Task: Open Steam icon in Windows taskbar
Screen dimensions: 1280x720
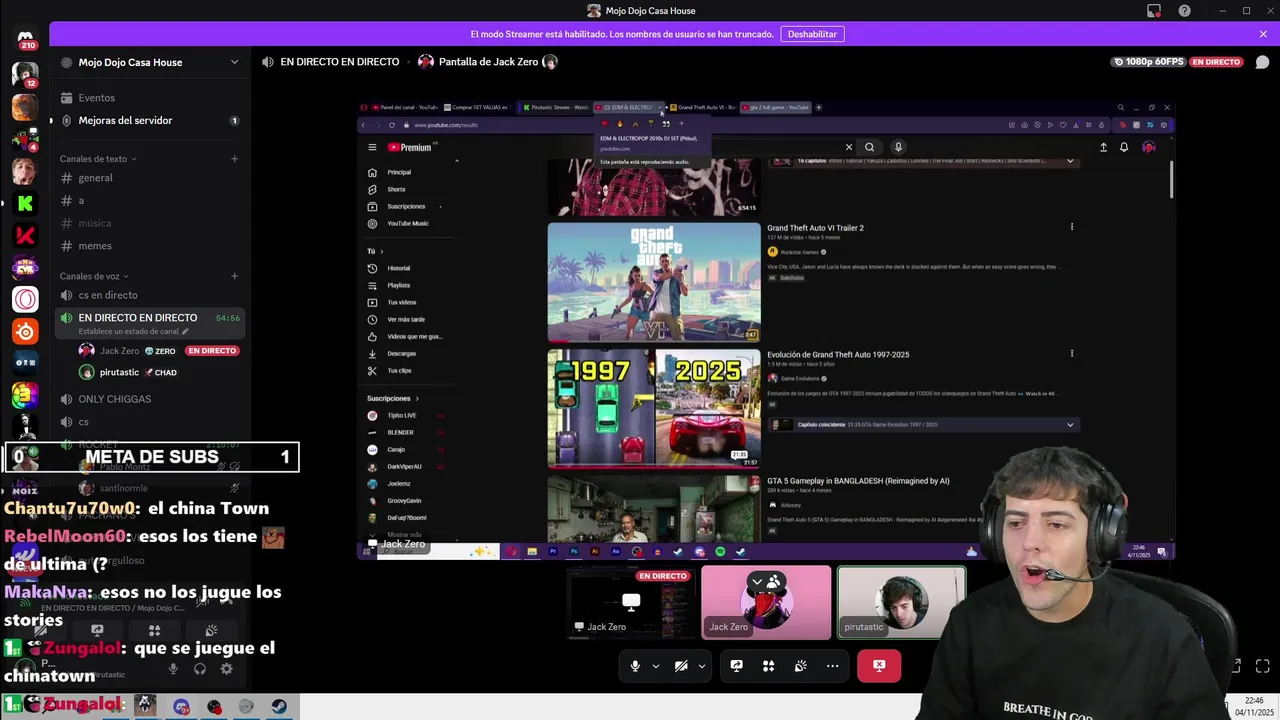Action: [279, 706]
